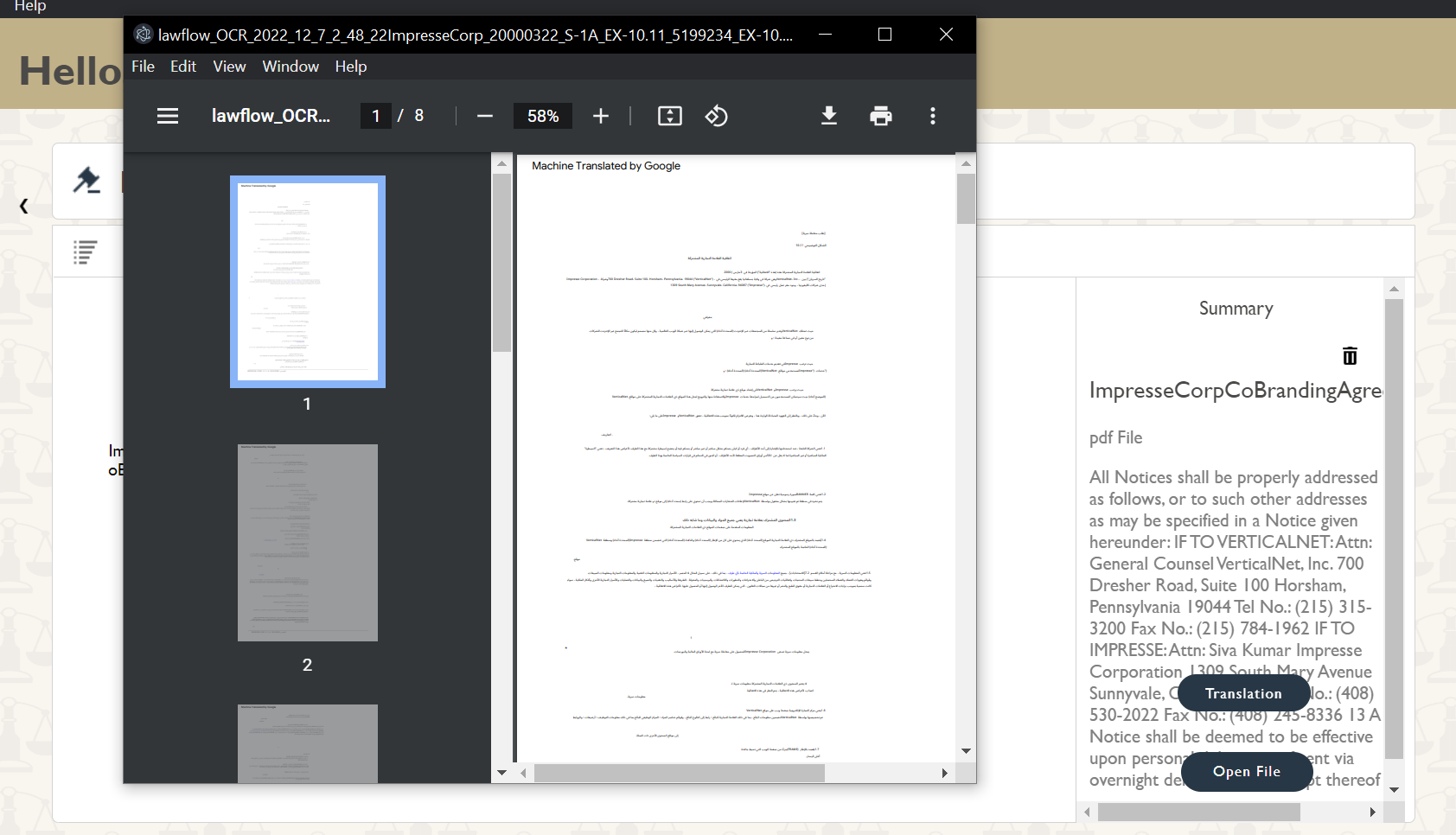Click the Translation button
The height and width of the screenshot is (835, 1456).
[x=1243, y=692]
